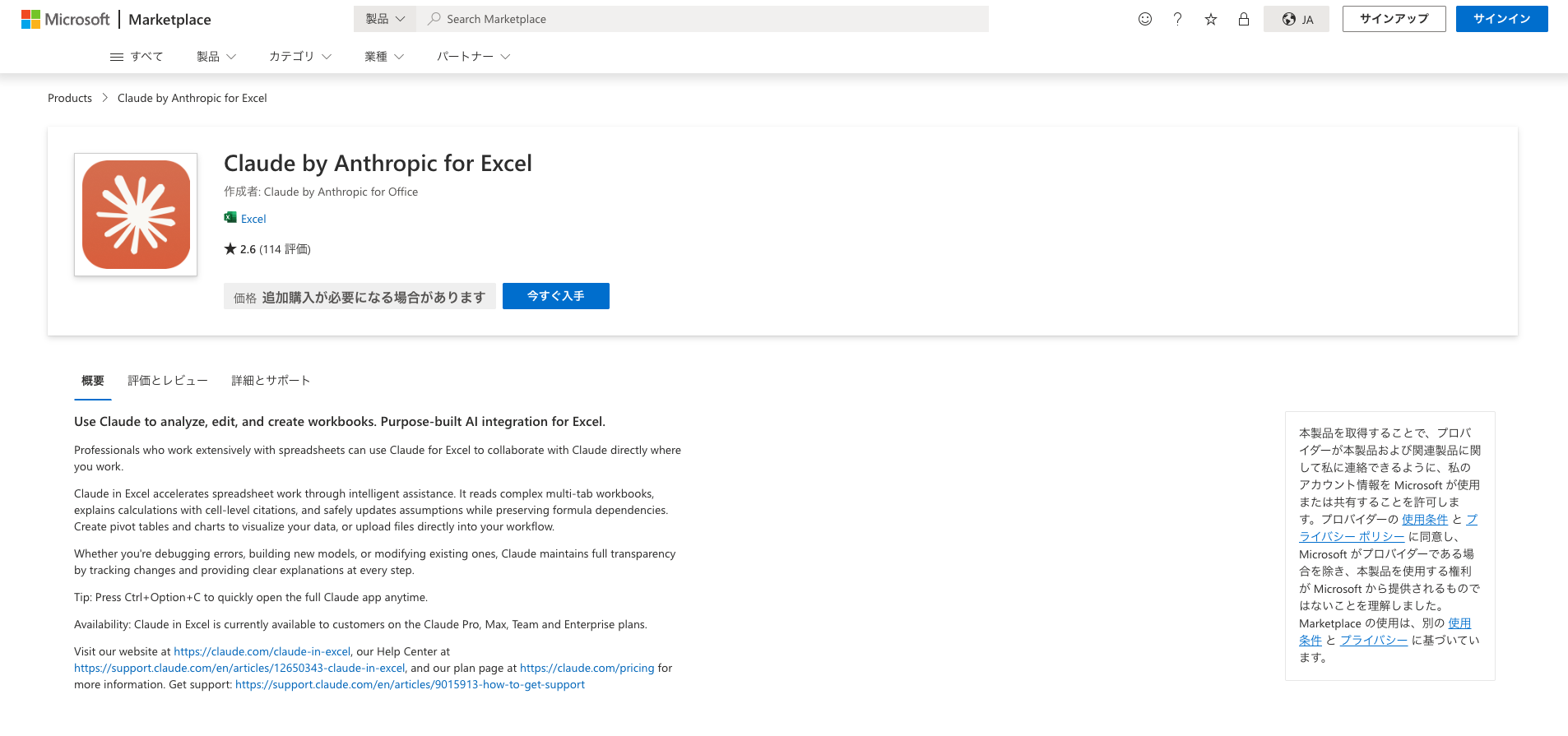Click the hamburger すべて menu icon

click(117, 57)
